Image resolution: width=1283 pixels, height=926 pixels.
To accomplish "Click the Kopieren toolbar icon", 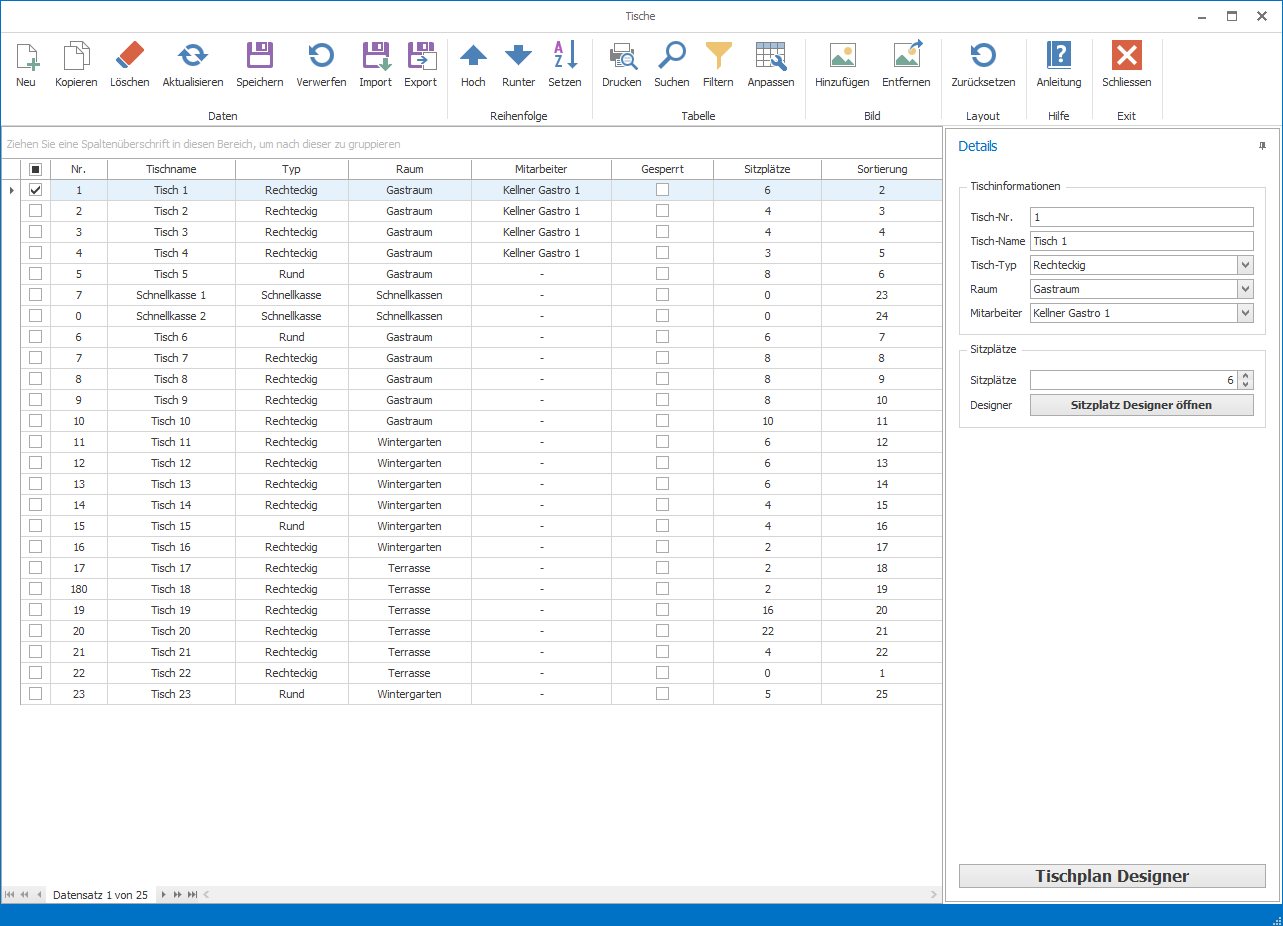I will (76, 57).
